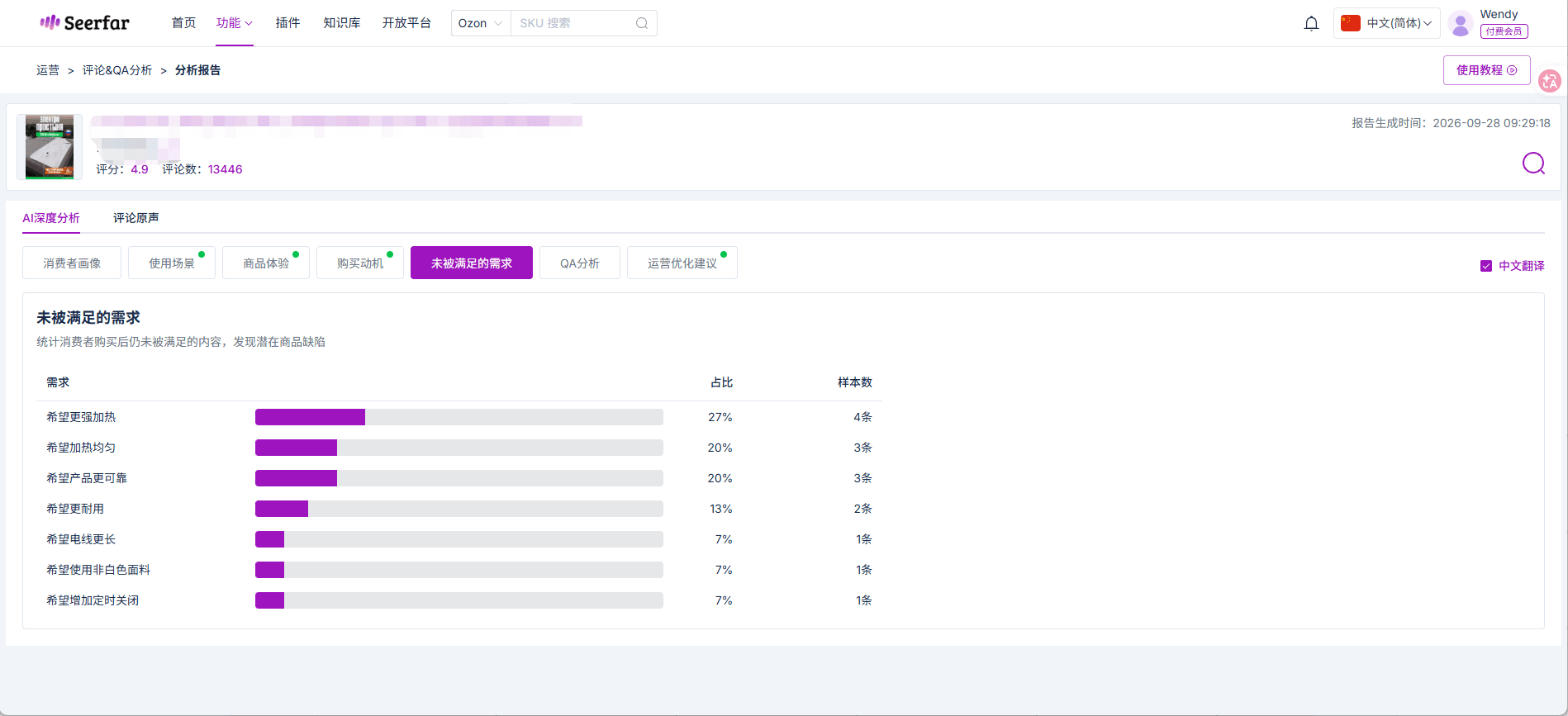Open the notifications bell
The image size is (1568, 716).
click(x=1311, y=23)
